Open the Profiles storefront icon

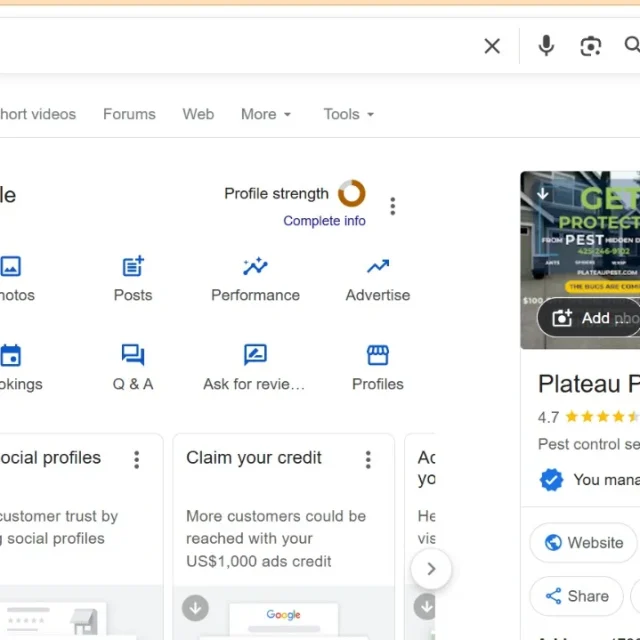[378, 355]
